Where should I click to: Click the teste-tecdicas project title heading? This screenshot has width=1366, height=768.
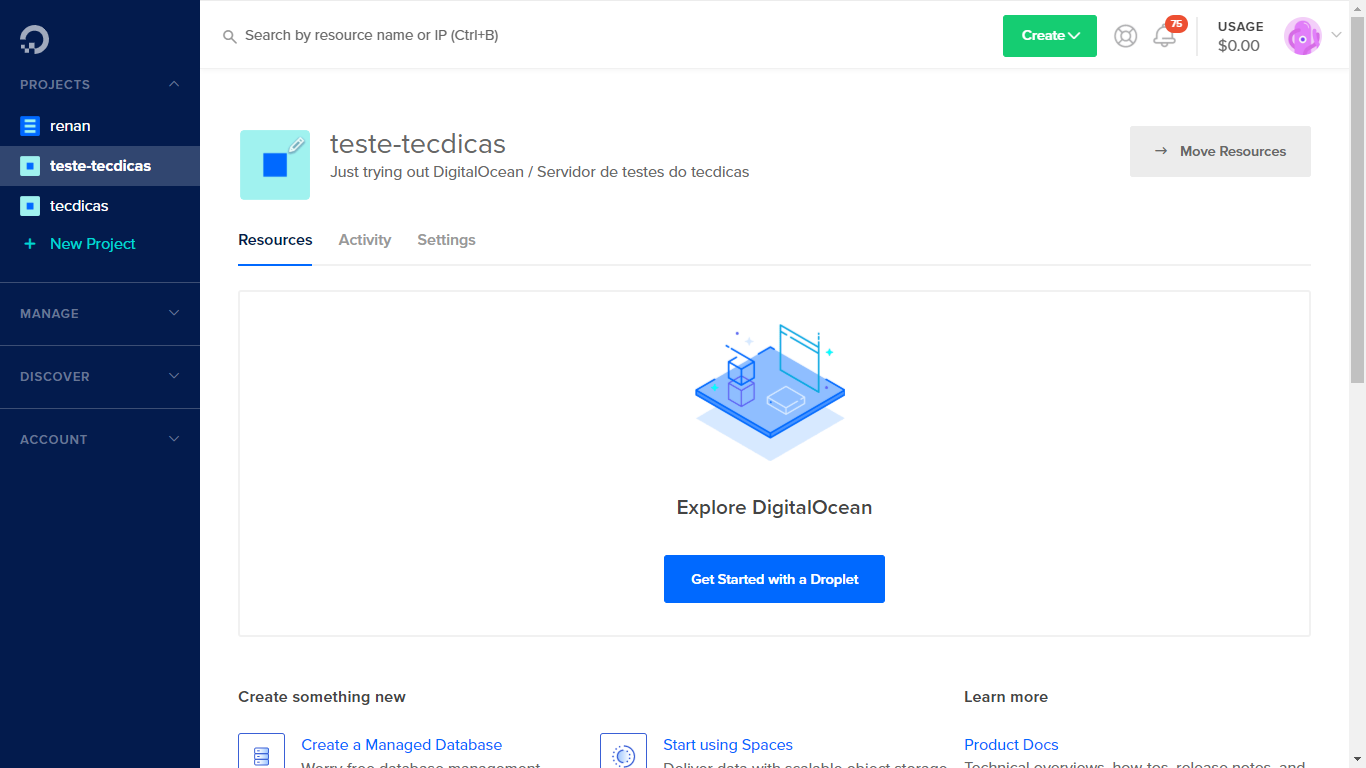(x=418, y=143)
